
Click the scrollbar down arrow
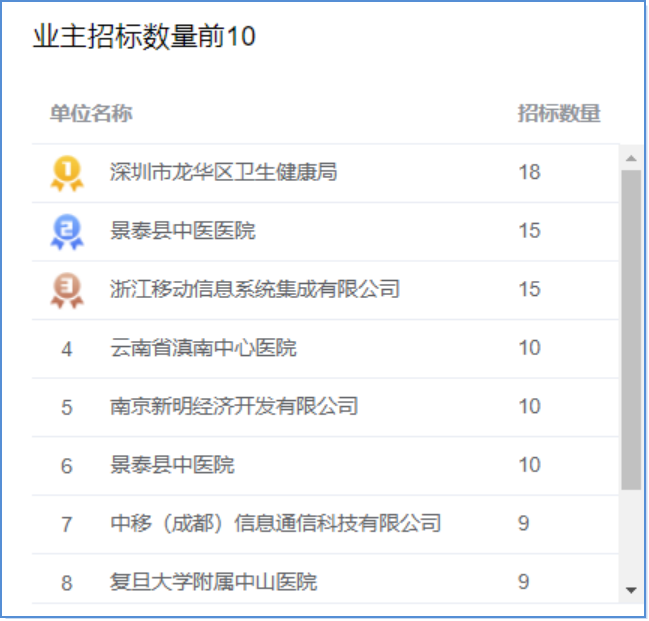pos(631,590)
